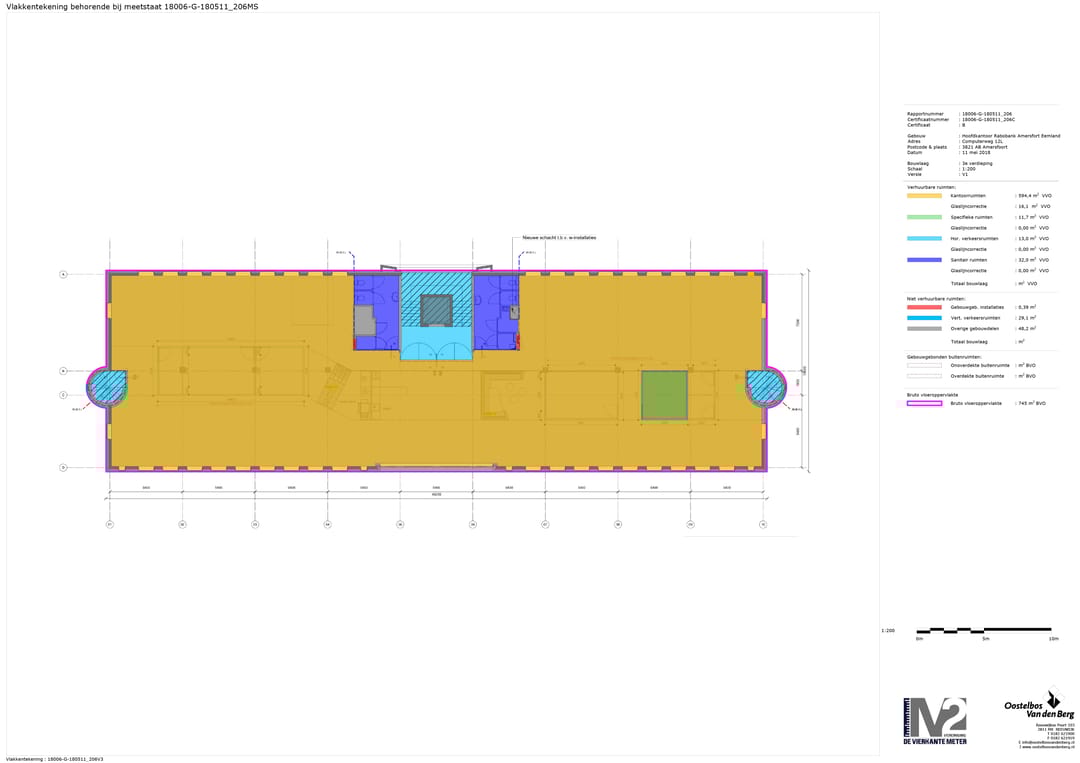1080x763 pixels.
Task: Click the 'Nieuwe schacht' annotation label
Action: coord(559,238)
